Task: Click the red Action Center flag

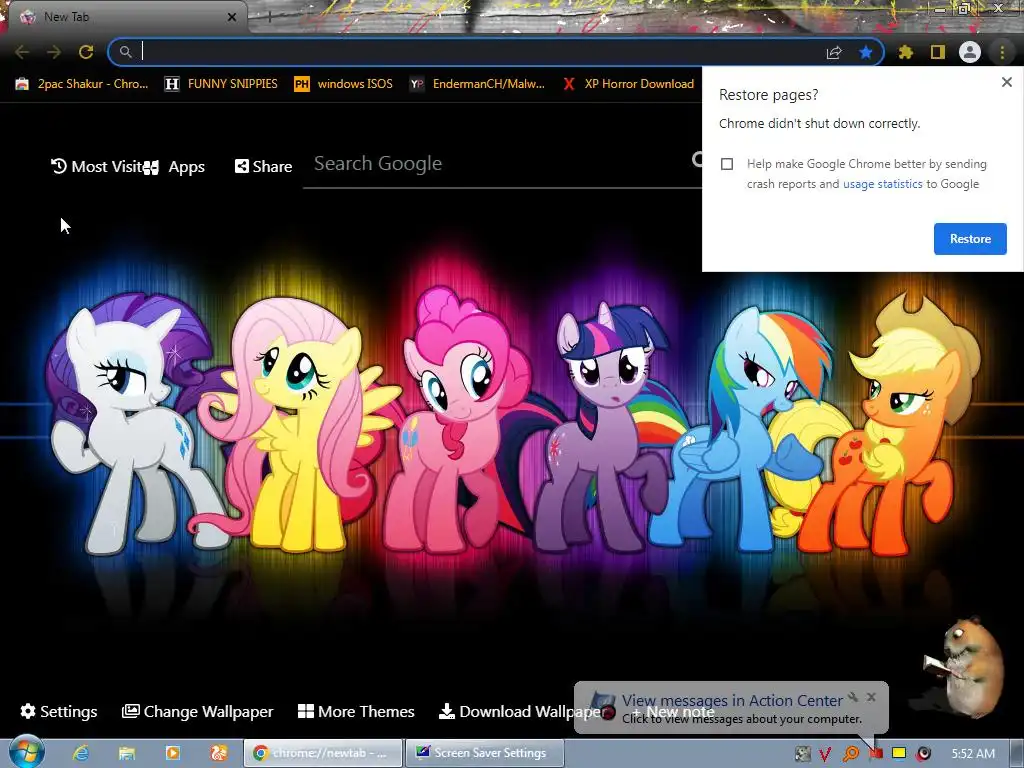Action: [x=876, y=754]
